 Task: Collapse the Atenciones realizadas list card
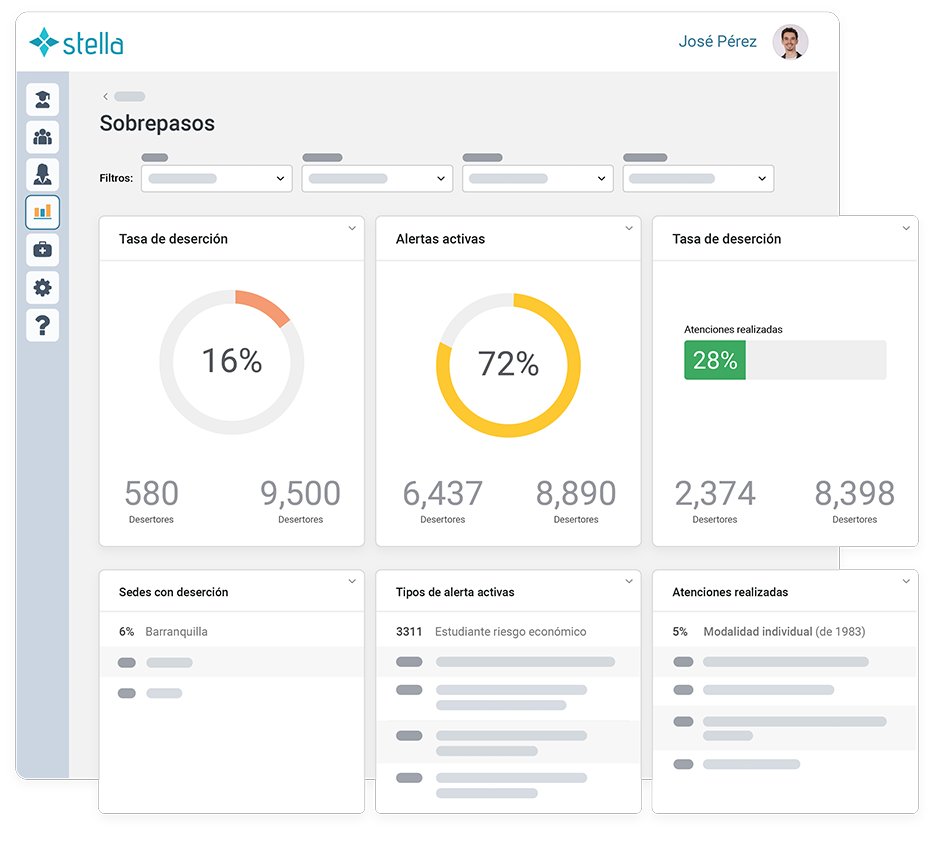coord(906,581)
